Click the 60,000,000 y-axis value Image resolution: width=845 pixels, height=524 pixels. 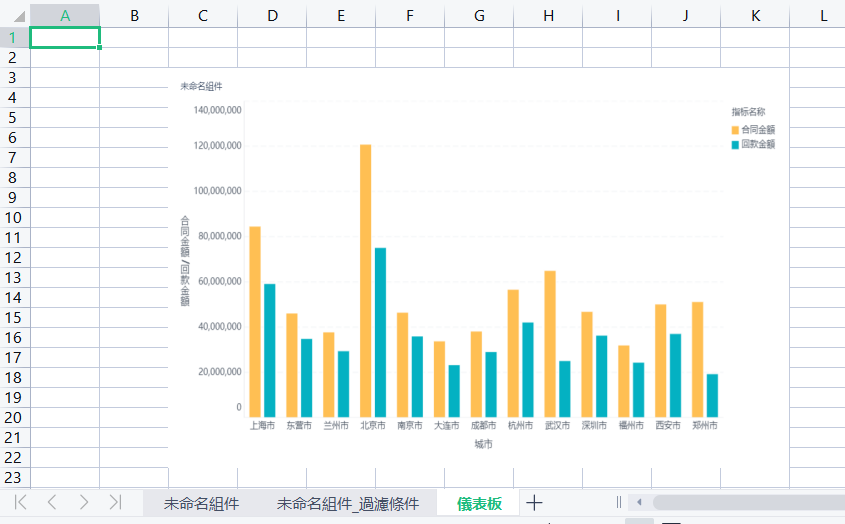pos(220,281)
